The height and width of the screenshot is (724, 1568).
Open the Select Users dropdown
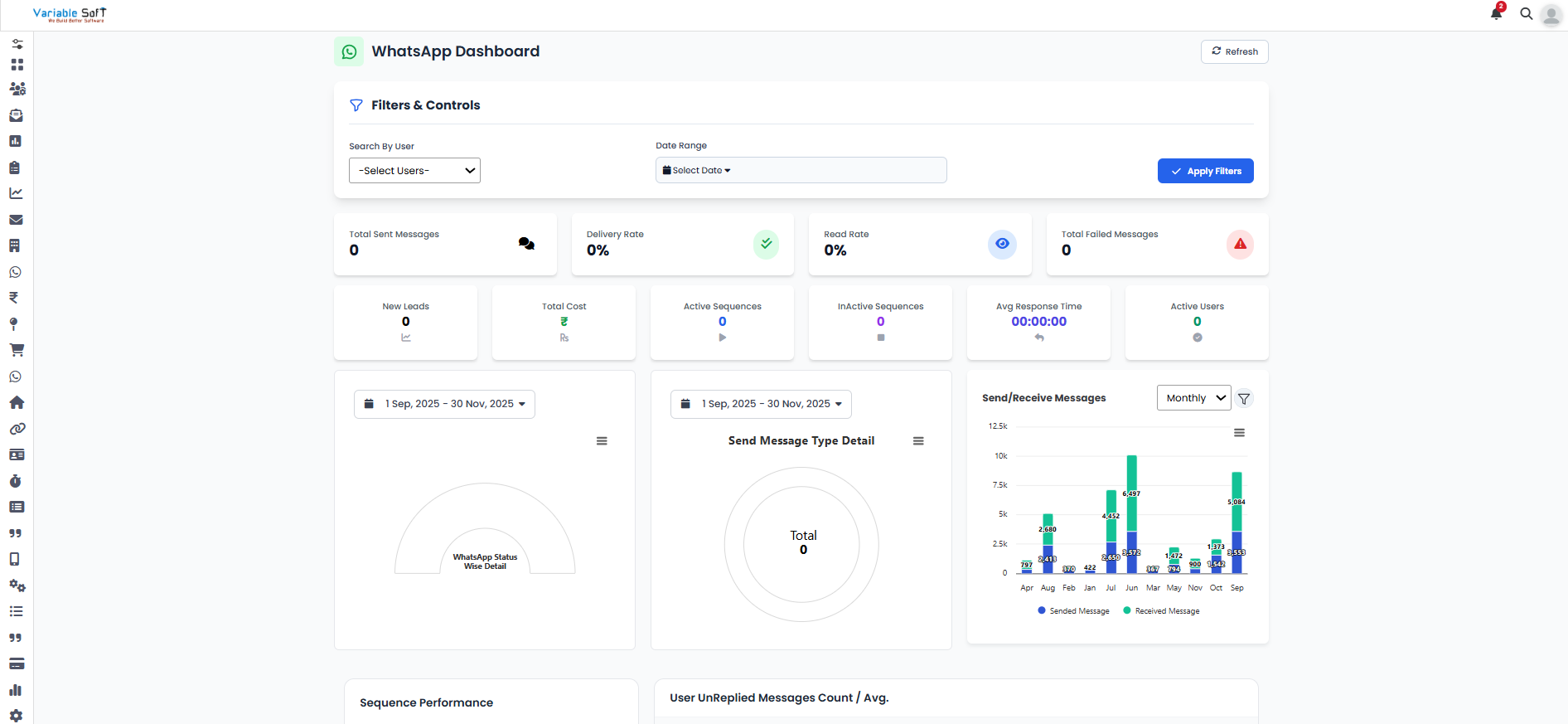[414, 171]
